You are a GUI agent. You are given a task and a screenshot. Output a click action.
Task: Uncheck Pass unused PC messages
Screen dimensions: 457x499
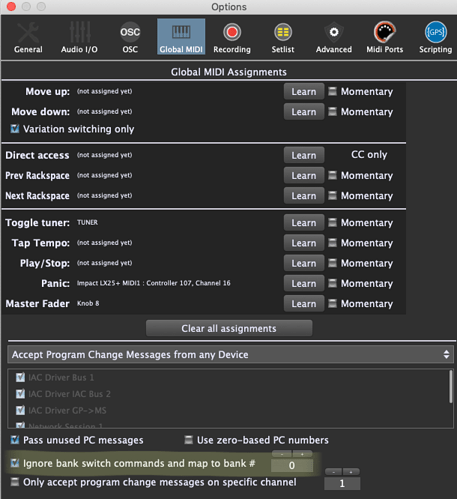pos(15,440)
